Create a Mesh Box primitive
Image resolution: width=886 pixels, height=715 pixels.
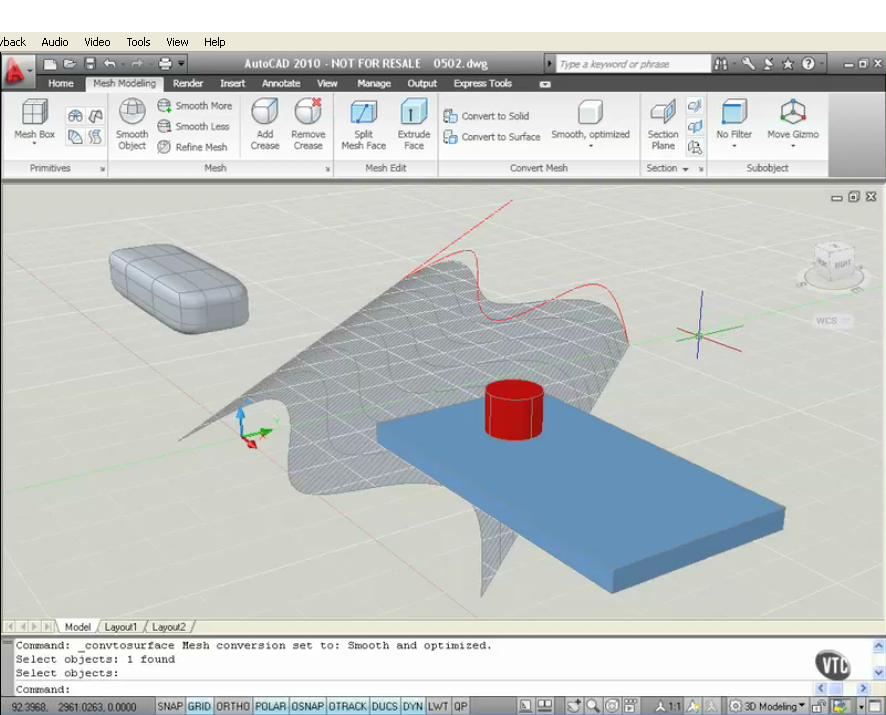pyautogui.click(x=34, y=119)
